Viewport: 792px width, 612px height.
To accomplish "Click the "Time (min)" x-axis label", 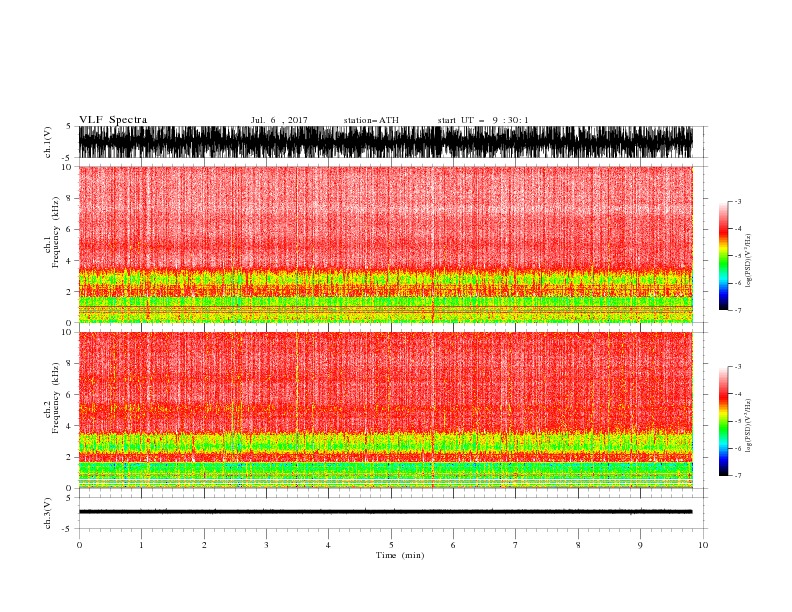I will click(400, 555).
